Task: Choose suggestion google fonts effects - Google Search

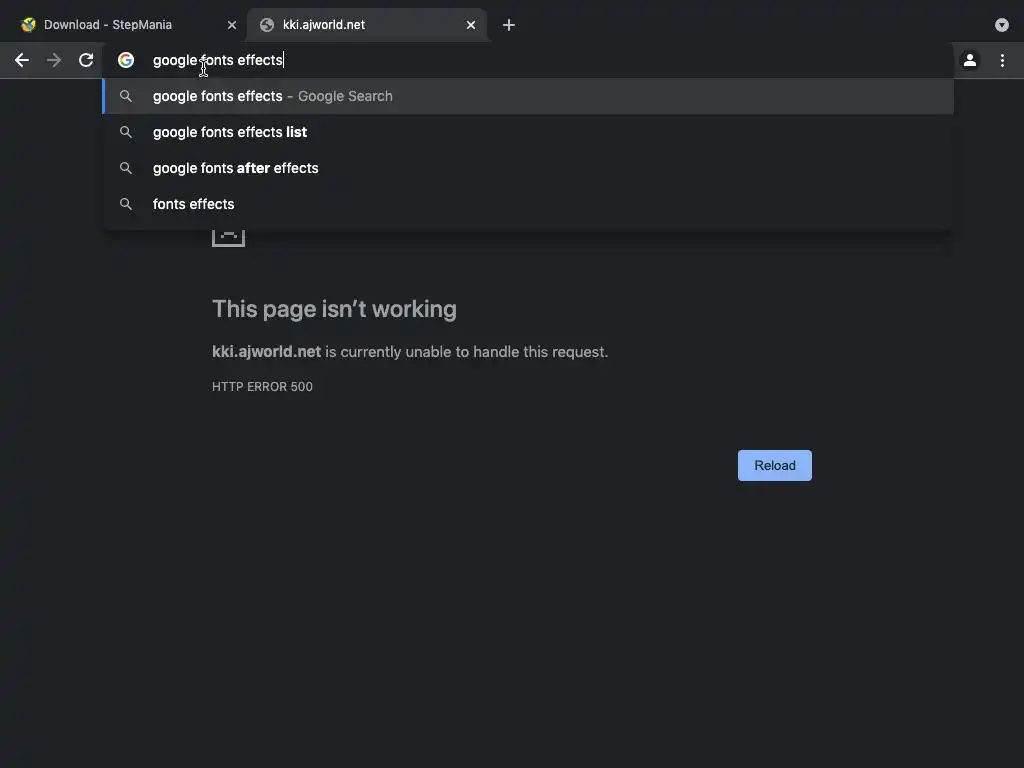Action: point(528,96)
